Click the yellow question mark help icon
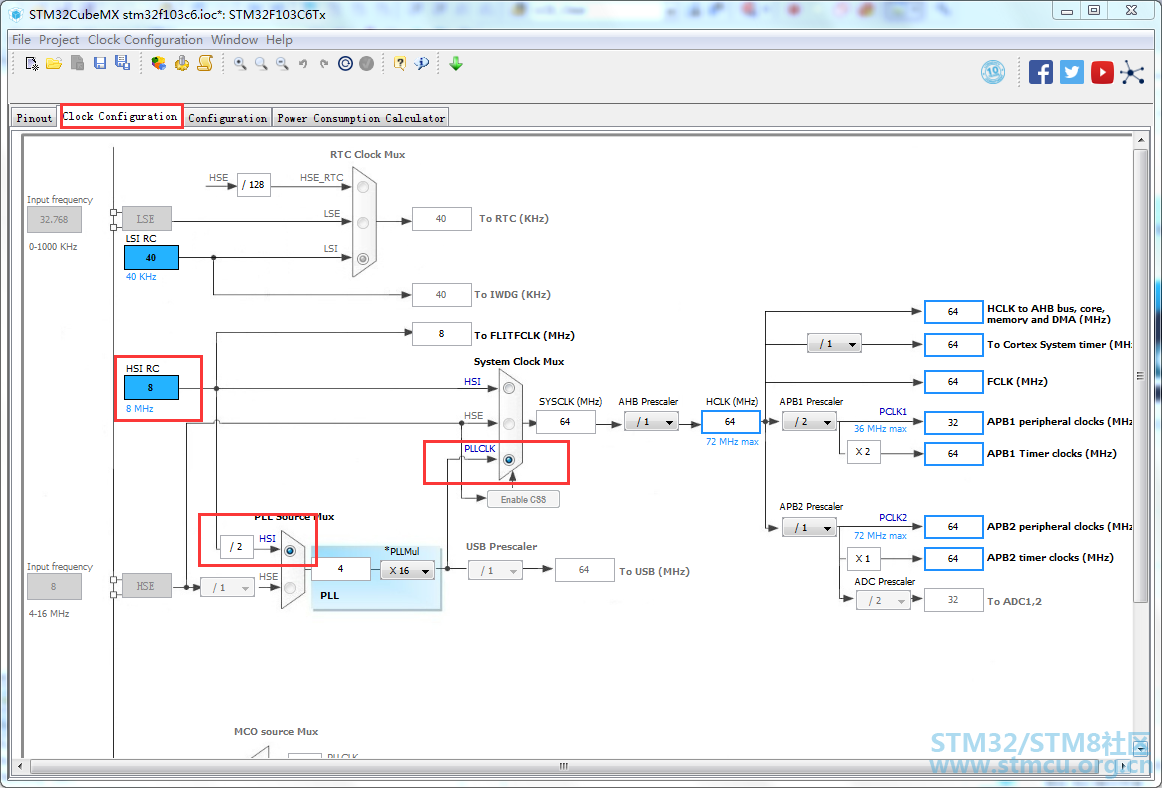Screen dimensions: 1162x788 pos(399,64)
